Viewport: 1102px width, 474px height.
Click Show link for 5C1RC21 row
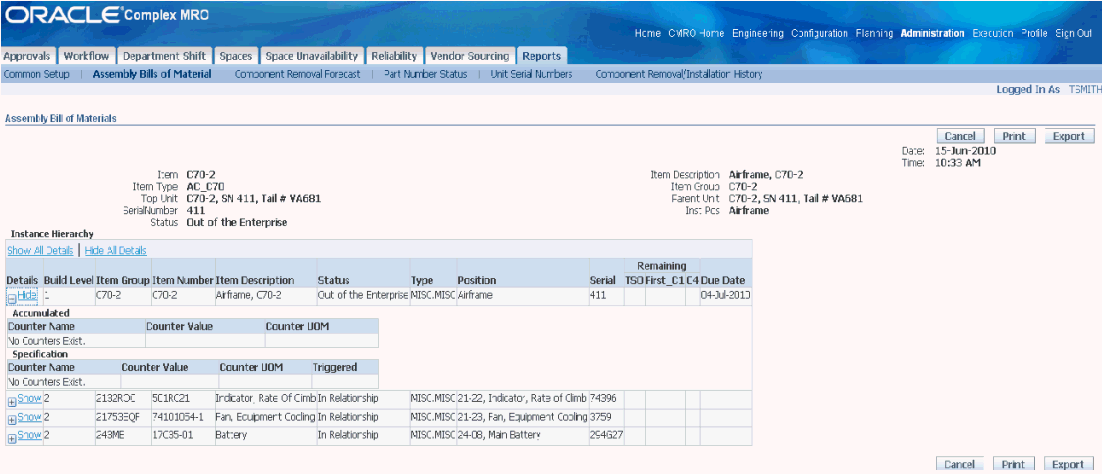point(30,399)
